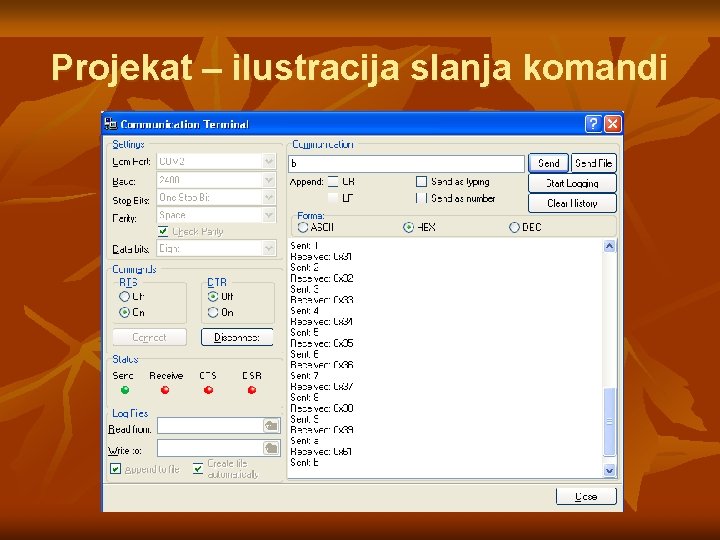Open the Stop Bits dropdown

click(269, 197)
